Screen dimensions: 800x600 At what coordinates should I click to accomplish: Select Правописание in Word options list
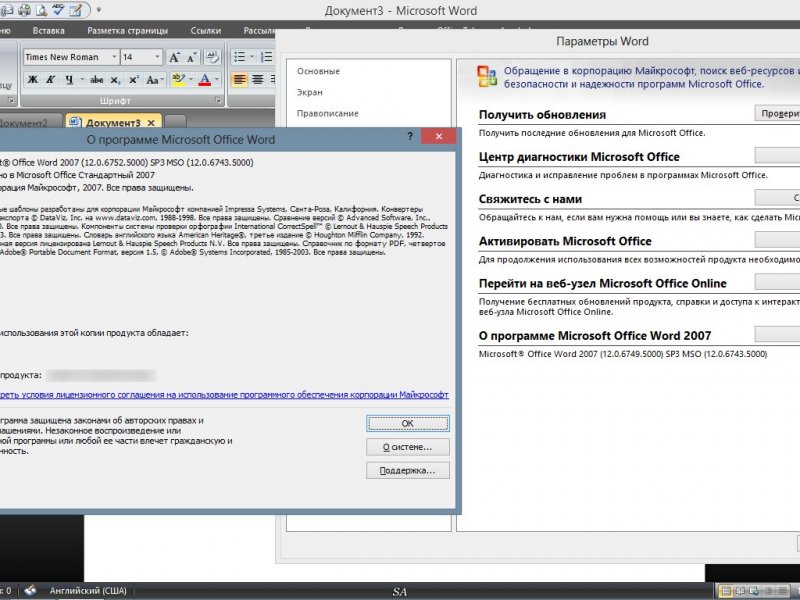(x=328, y=113)
